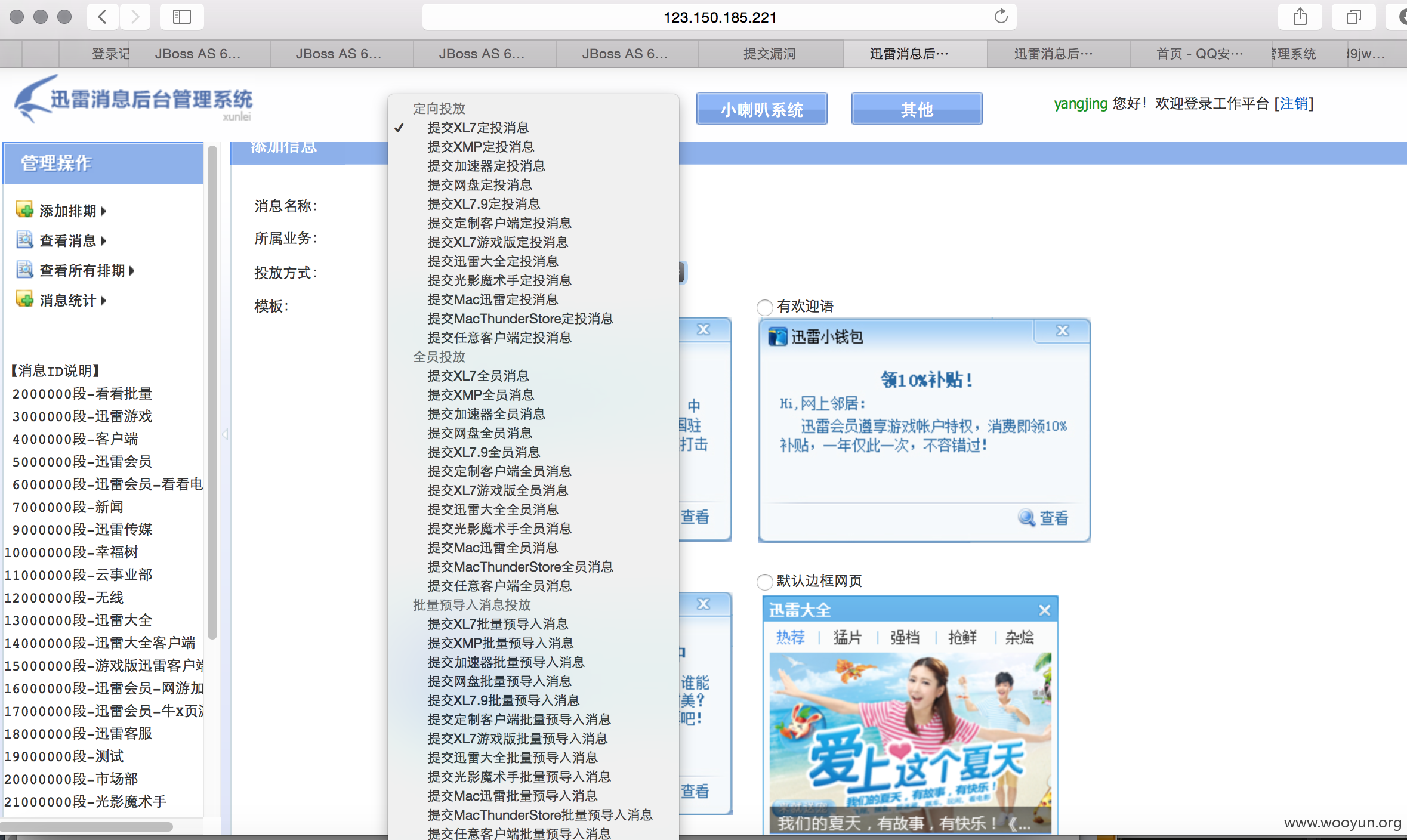Screen dimensions: 1407x840
Task: Select 提交Mac迅雷定投消息 option
Action: pyautogui.click(x=533, y=299)
